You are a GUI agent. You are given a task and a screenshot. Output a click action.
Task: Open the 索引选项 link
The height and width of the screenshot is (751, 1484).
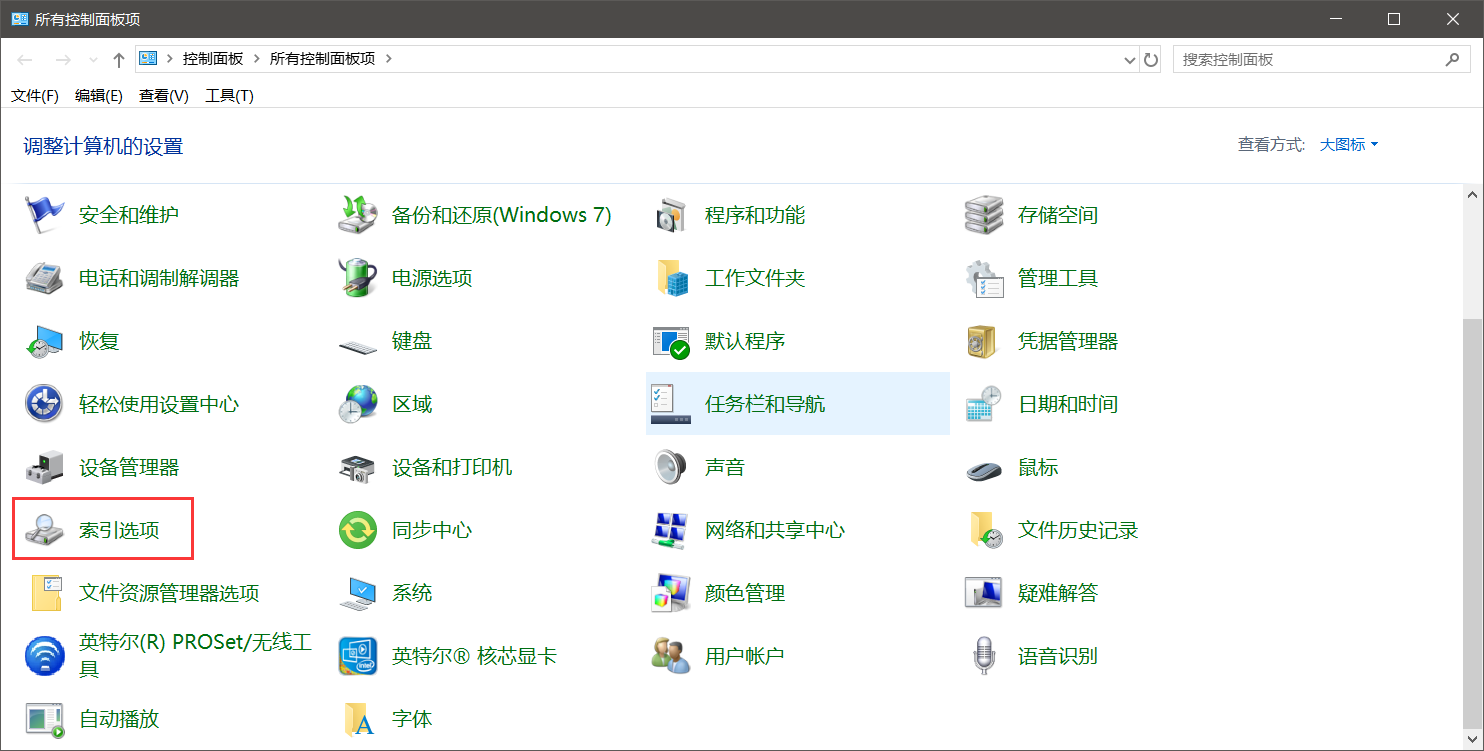119,530
